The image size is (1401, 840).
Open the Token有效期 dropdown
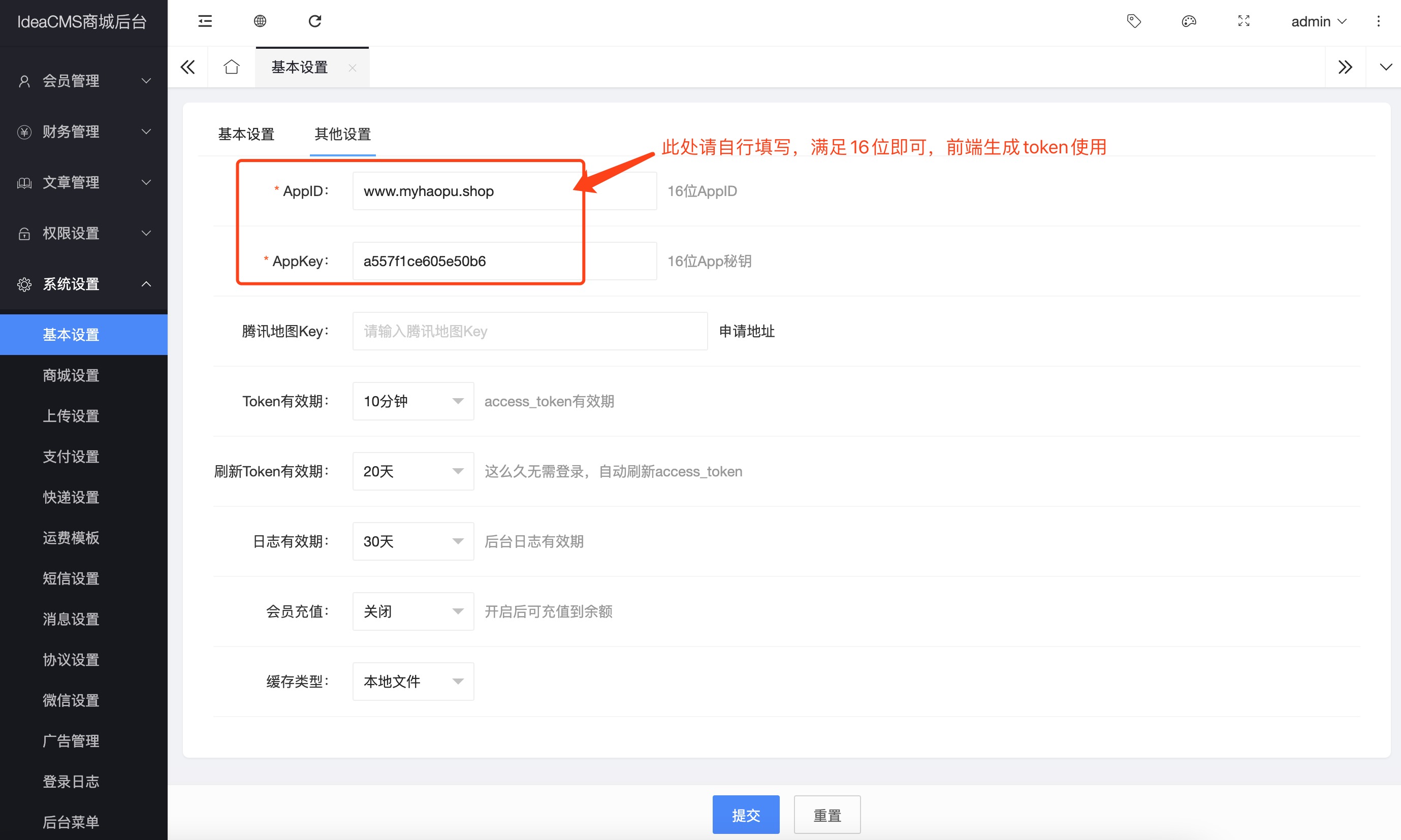[412, 401]
